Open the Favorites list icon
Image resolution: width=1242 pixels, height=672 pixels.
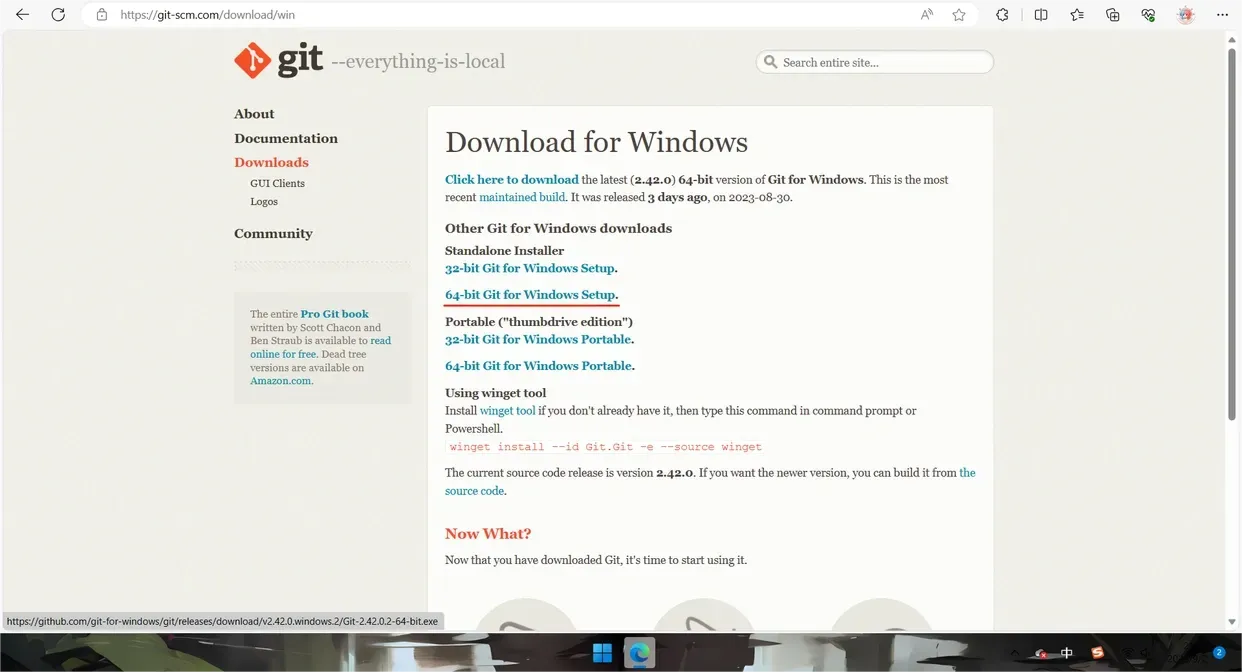coord(1077,15)
